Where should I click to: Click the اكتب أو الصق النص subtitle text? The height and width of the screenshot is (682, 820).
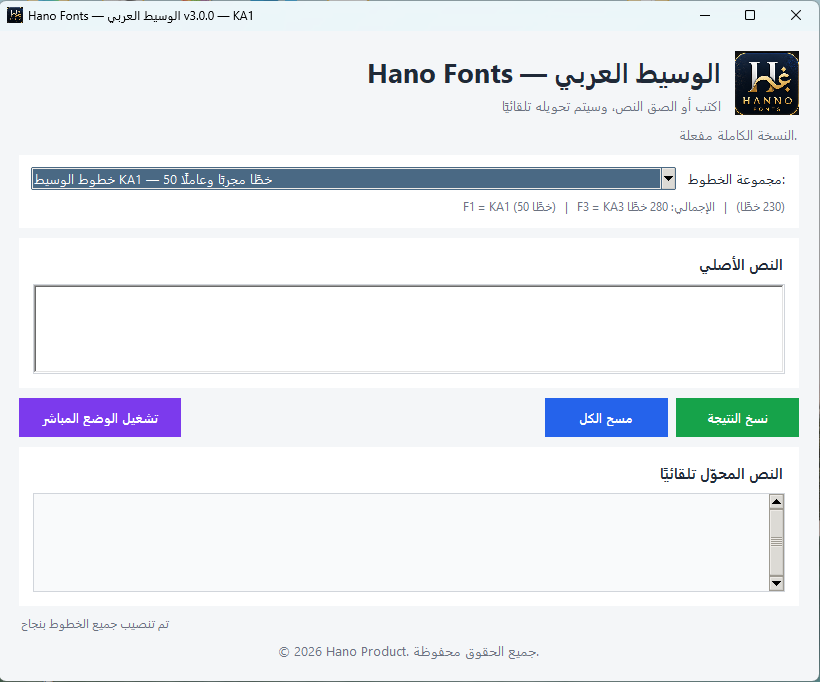[x=611, y=107]
